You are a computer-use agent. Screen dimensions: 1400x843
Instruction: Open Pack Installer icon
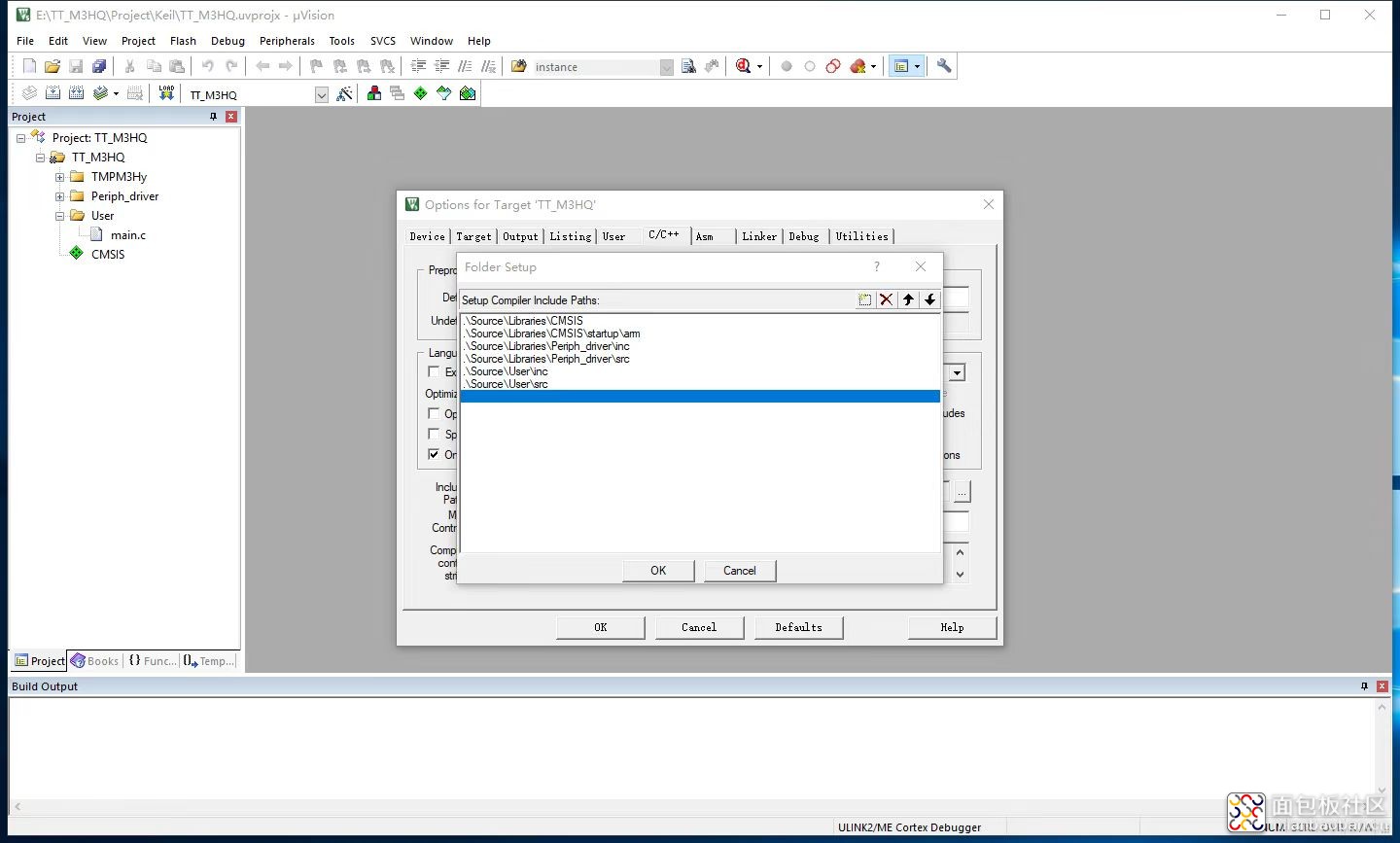(468, 93)
